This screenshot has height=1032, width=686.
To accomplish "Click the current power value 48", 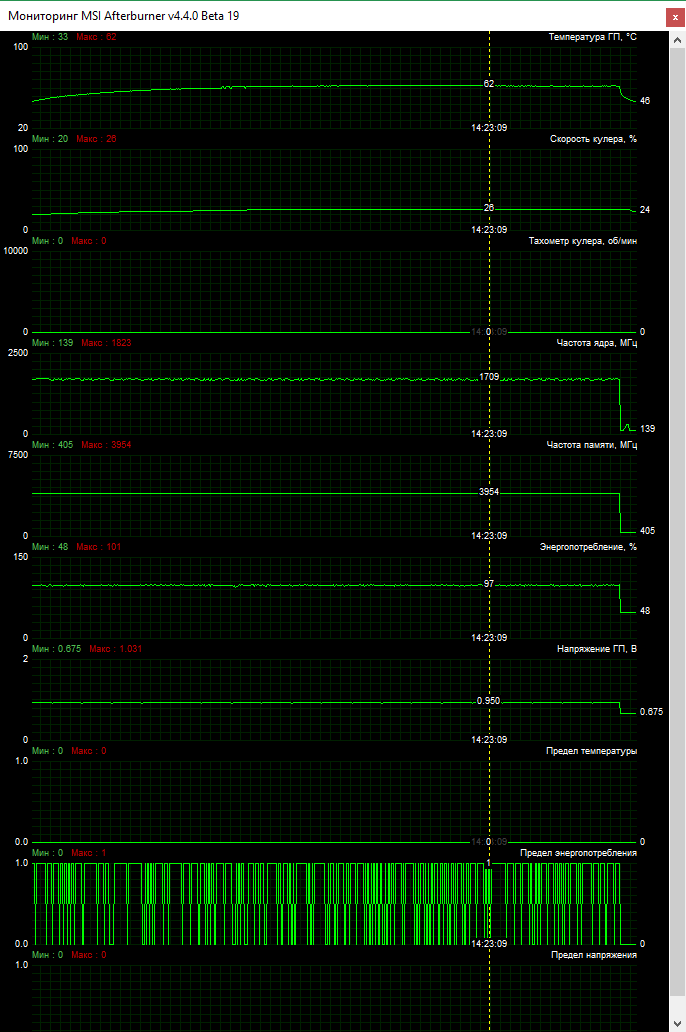I will pyautogui.click(x=645, y=611).
